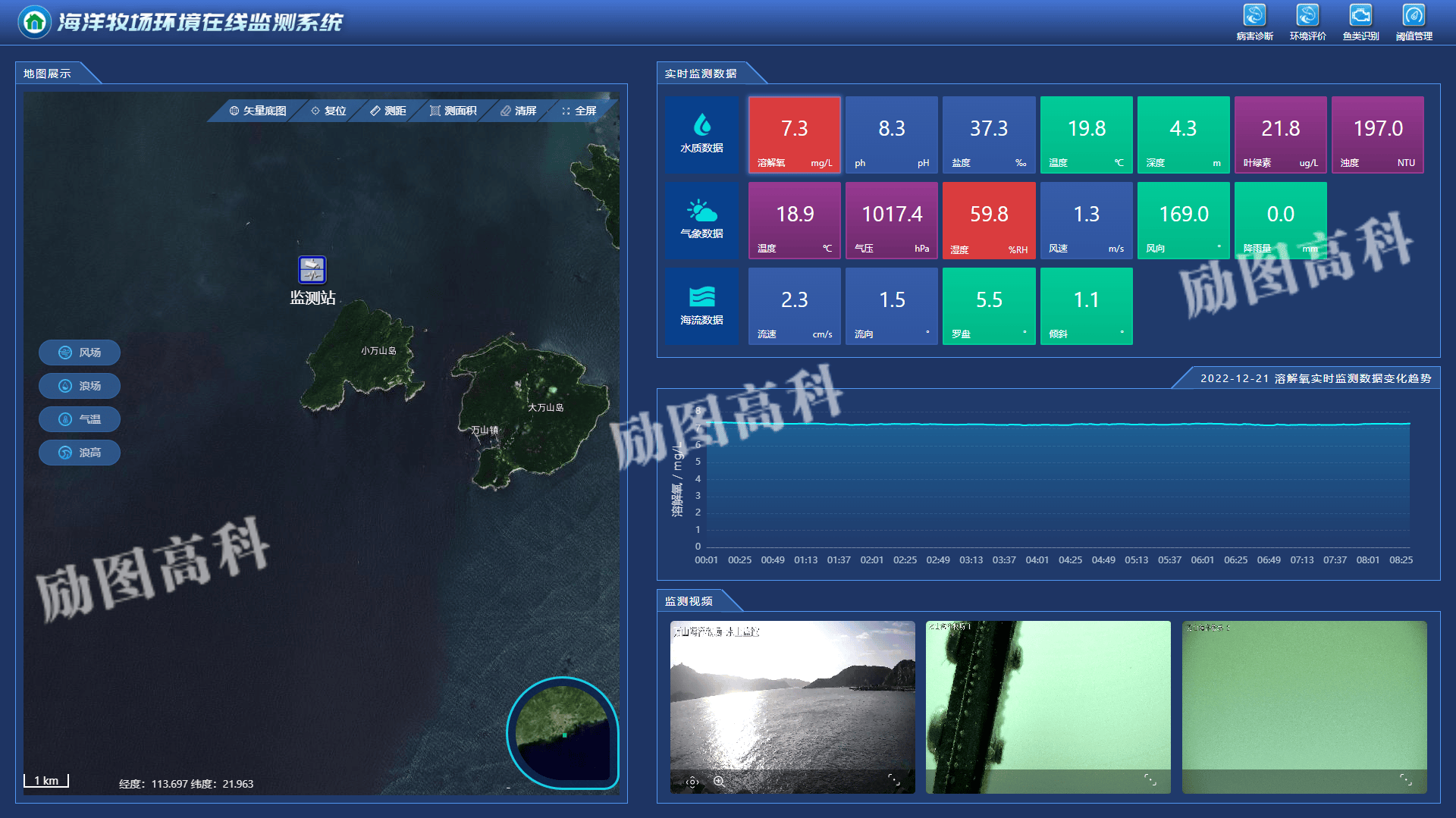Click the 全屏 fullscreen map button
The image size is (1456, 818).
(x=579, y=111)
